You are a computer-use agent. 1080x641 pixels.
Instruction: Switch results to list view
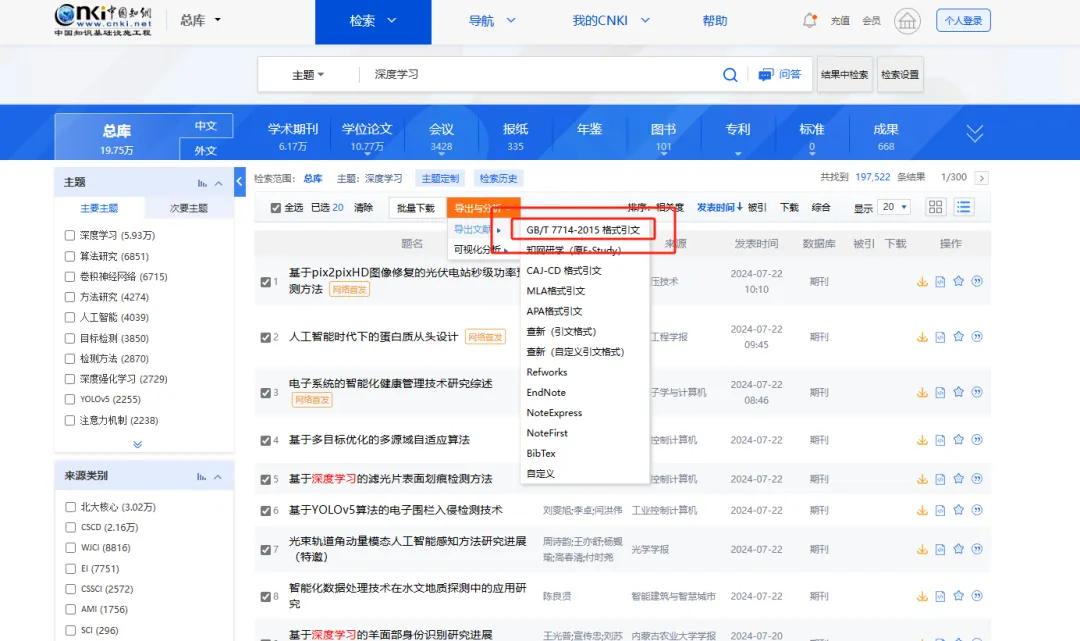click(964, 207)
